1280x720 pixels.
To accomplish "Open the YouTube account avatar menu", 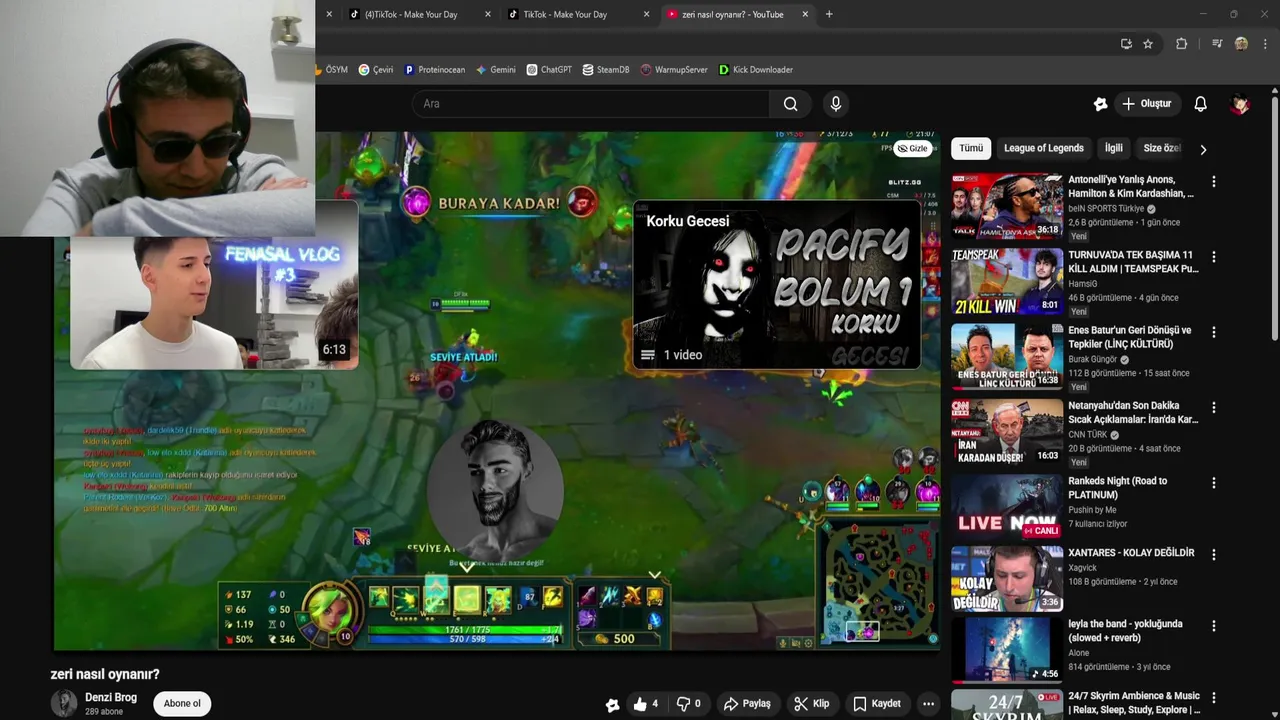I will pos(1240,104).
